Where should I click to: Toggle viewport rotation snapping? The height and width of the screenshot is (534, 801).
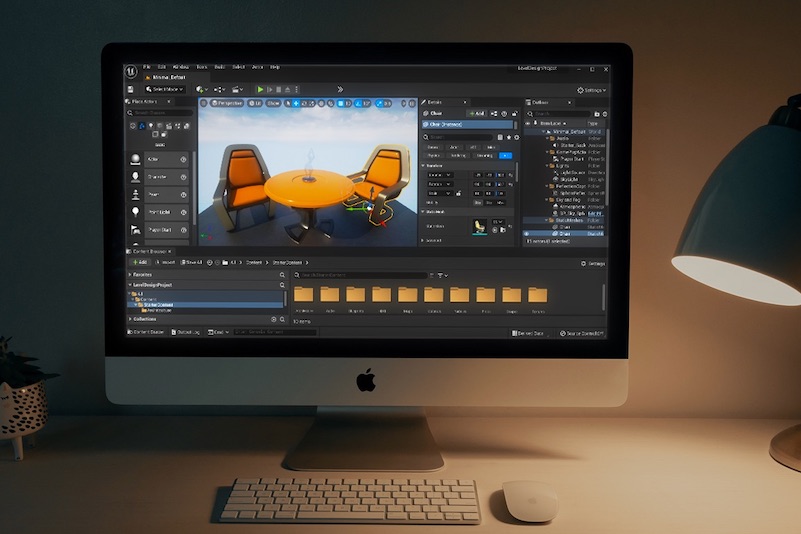click(358, 103)
